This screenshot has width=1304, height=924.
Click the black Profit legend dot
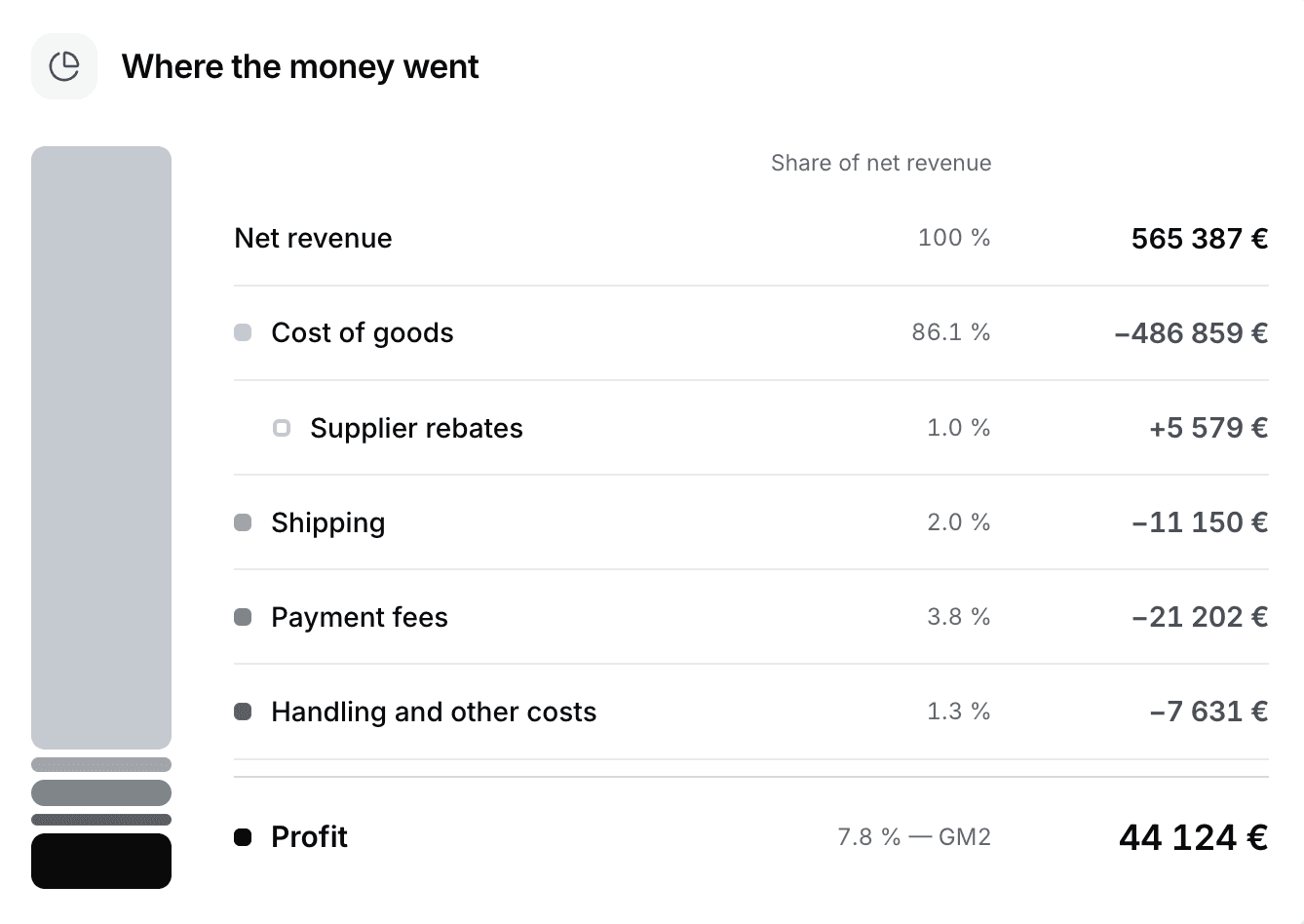point(244,837)
